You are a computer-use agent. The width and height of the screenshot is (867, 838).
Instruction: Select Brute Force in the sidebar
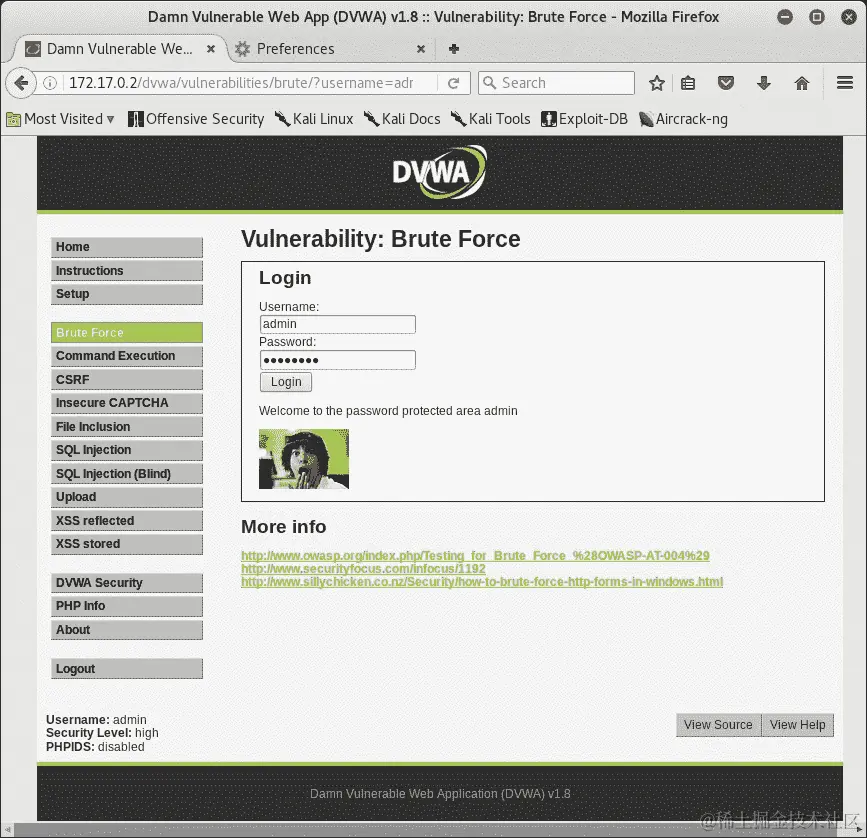(127, 333)
